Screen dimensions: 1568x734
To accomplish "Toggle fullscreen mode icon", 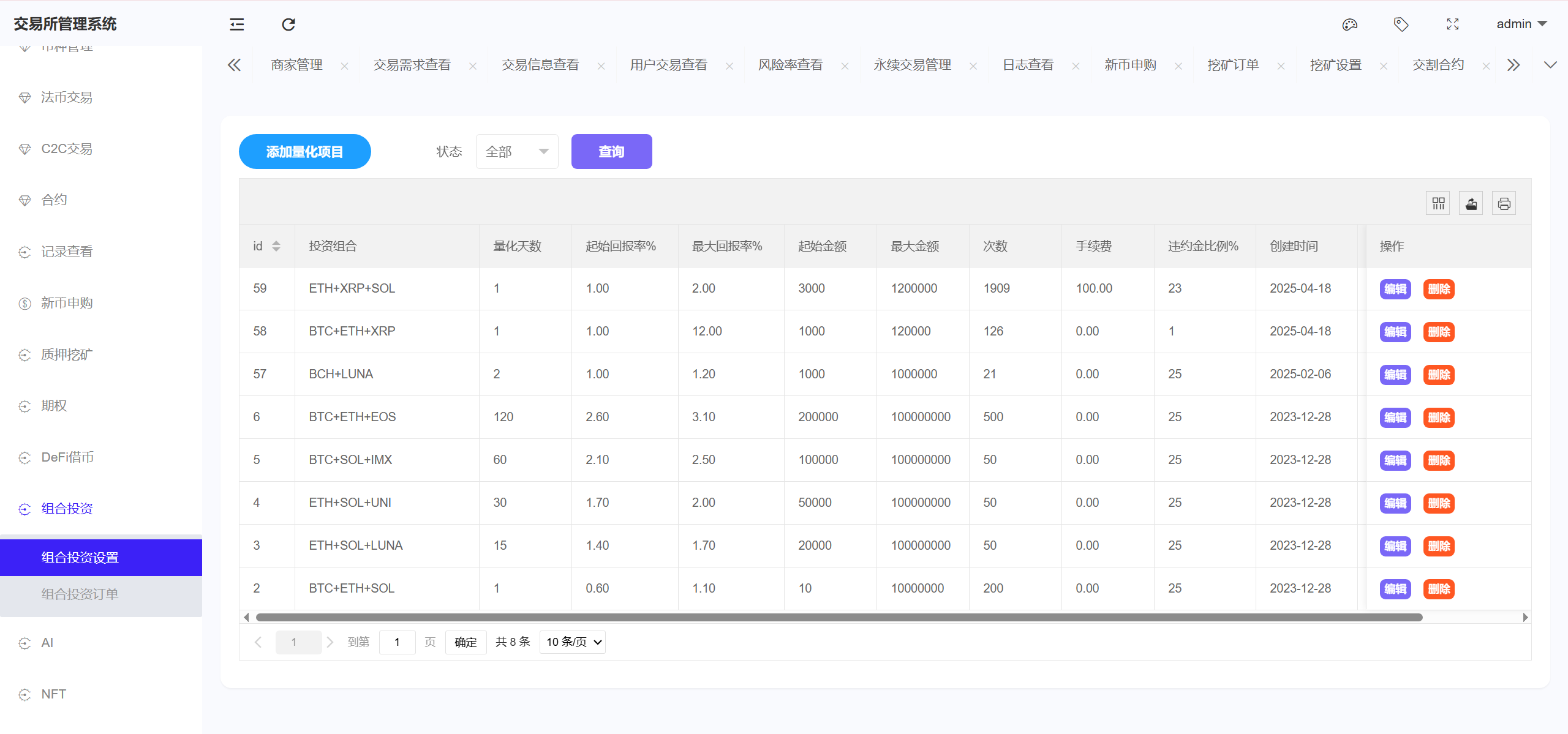I will click(1453, 24).
